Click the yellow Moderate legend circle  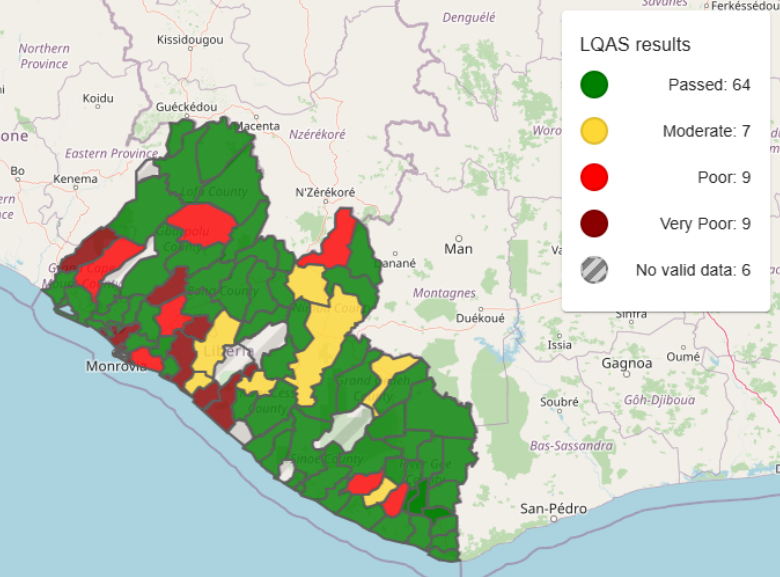click(x=594, y=131)
